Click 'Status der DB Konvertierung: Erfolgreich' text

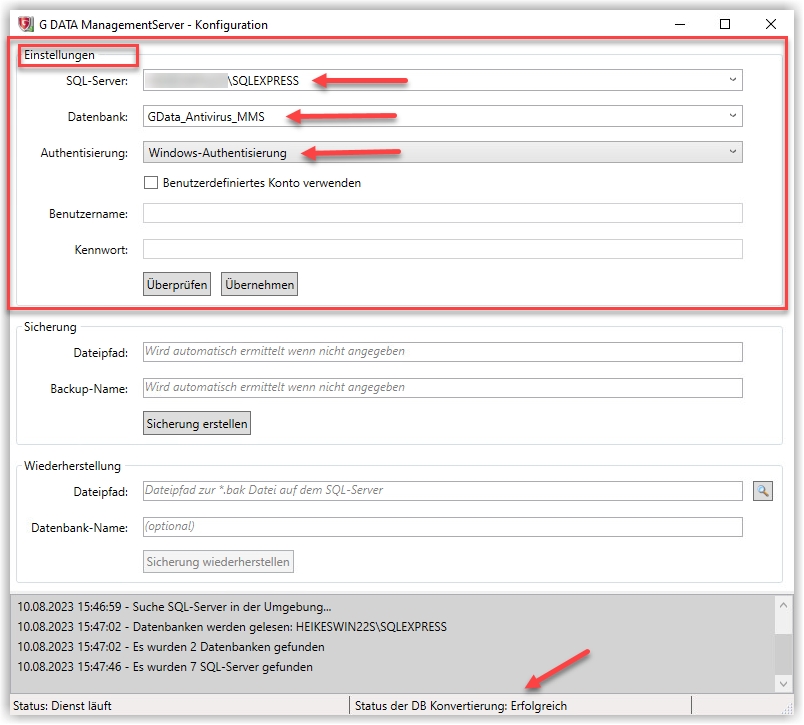pos(461,706)
